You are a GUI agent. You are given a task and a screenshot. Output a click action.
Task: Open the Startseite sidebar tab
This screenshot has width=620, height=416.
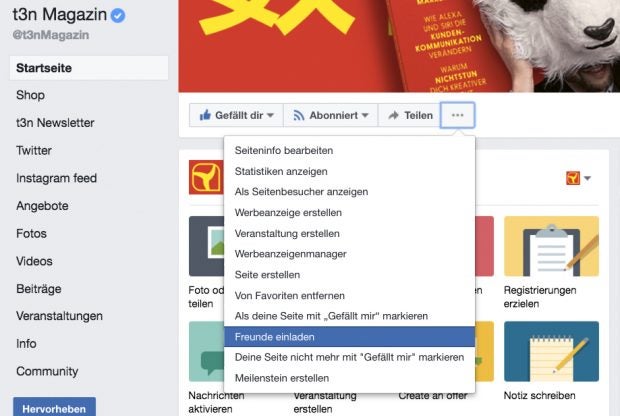coord(89,68)
